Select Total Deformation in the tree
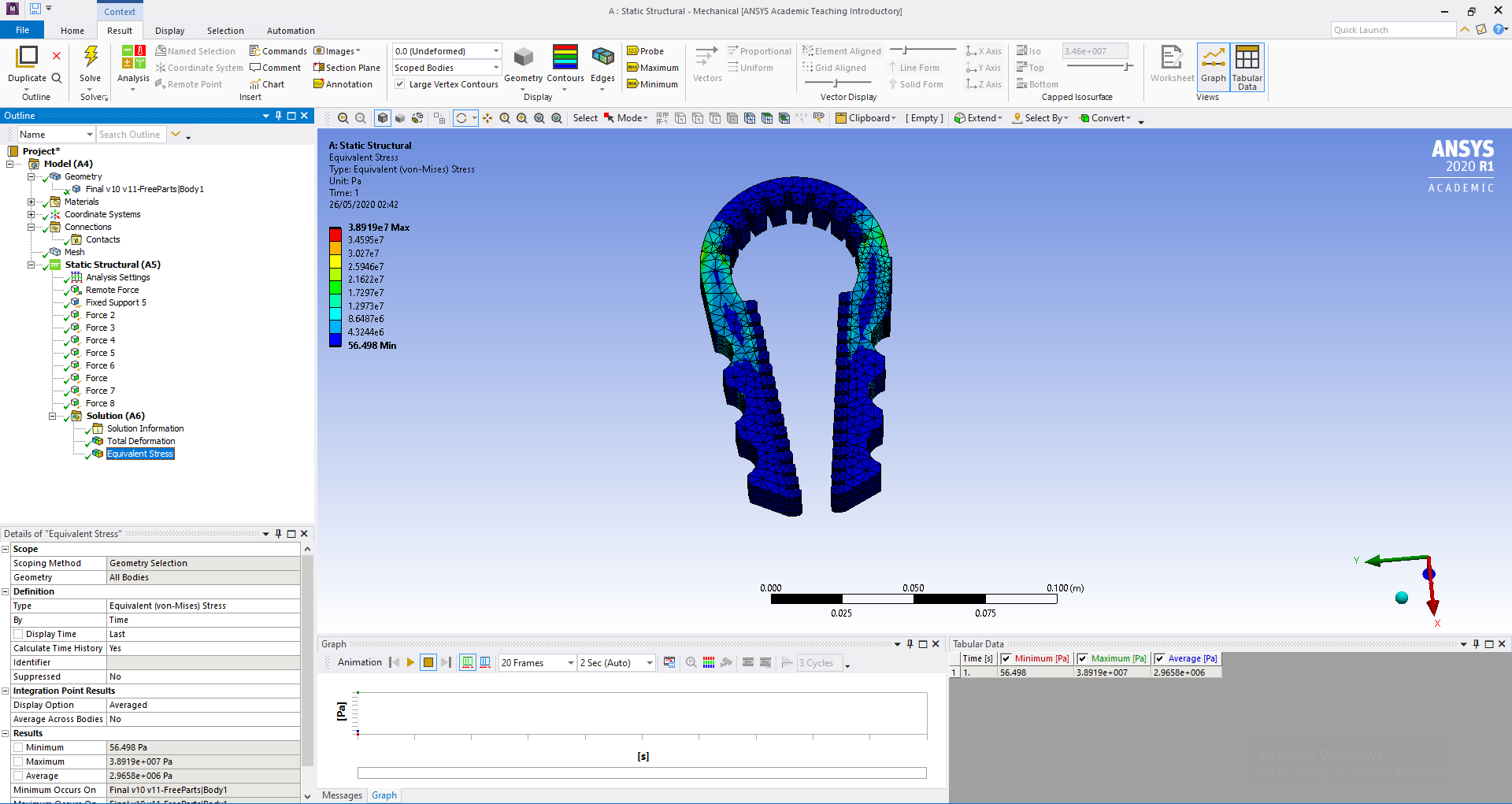The height and width of the screenshot is (804, 1512). point(141,441)
